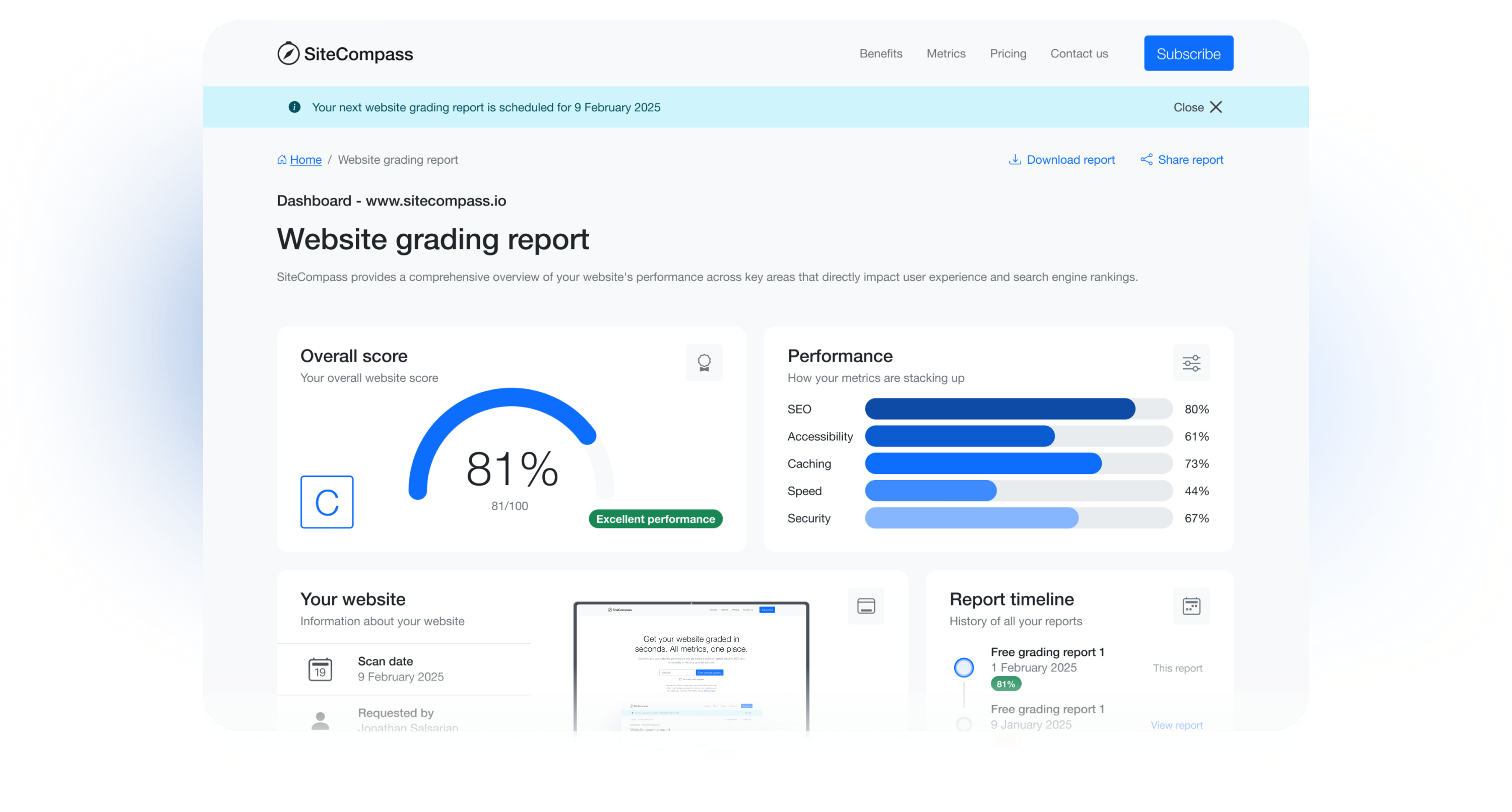Viewport: 1512px width, 812px height.
Task: Go to Home breadcrumb link
Action: pos(305,160)
